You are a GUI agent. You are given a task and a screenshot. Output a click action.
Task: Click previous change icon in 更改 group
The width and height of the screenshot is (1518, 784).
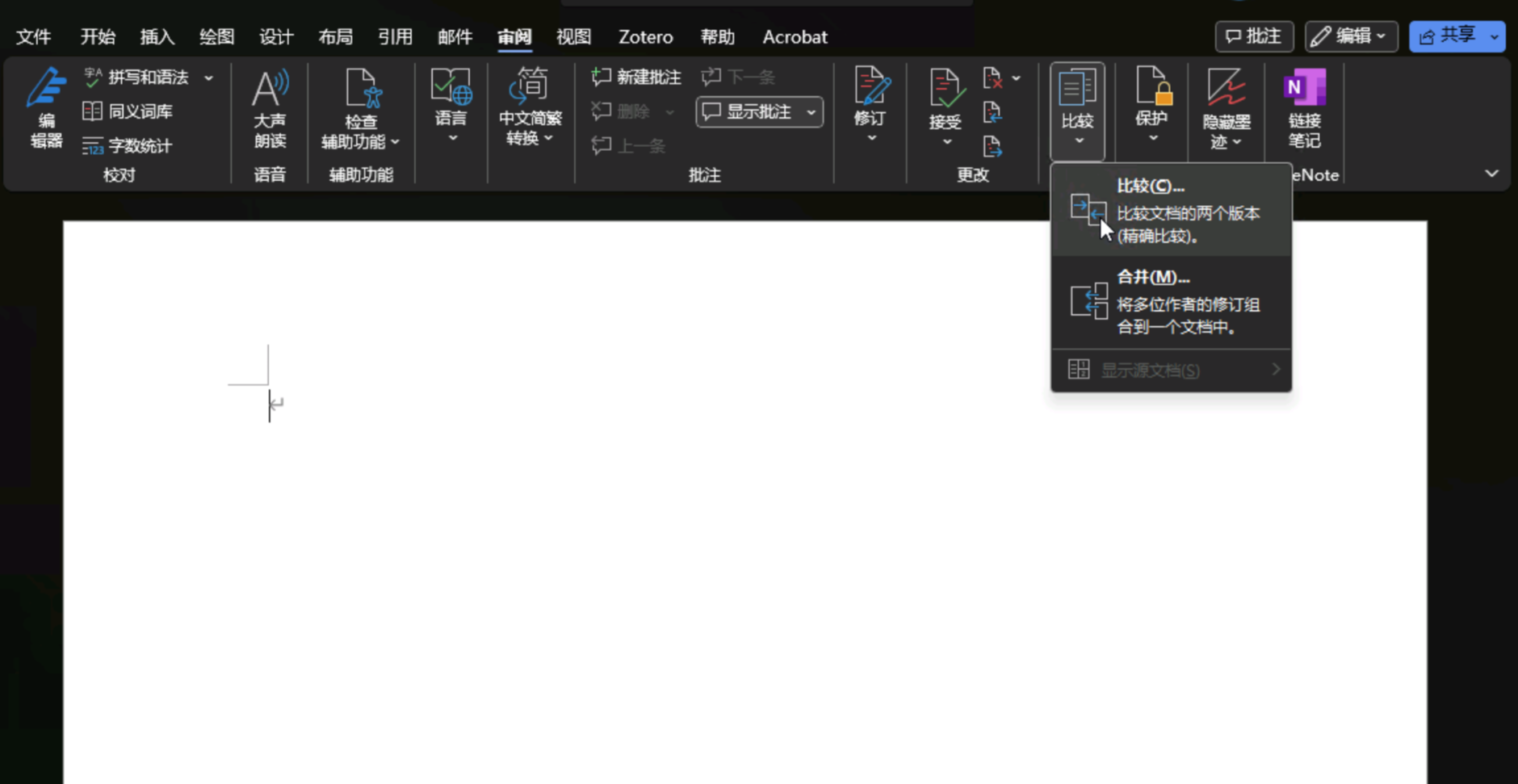(993, 112)
